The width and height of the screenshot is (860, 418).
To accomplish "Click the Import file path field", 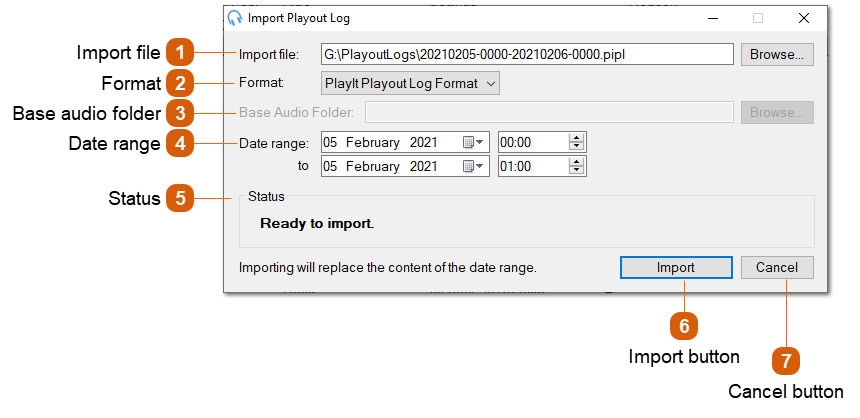I will [527, 54].
